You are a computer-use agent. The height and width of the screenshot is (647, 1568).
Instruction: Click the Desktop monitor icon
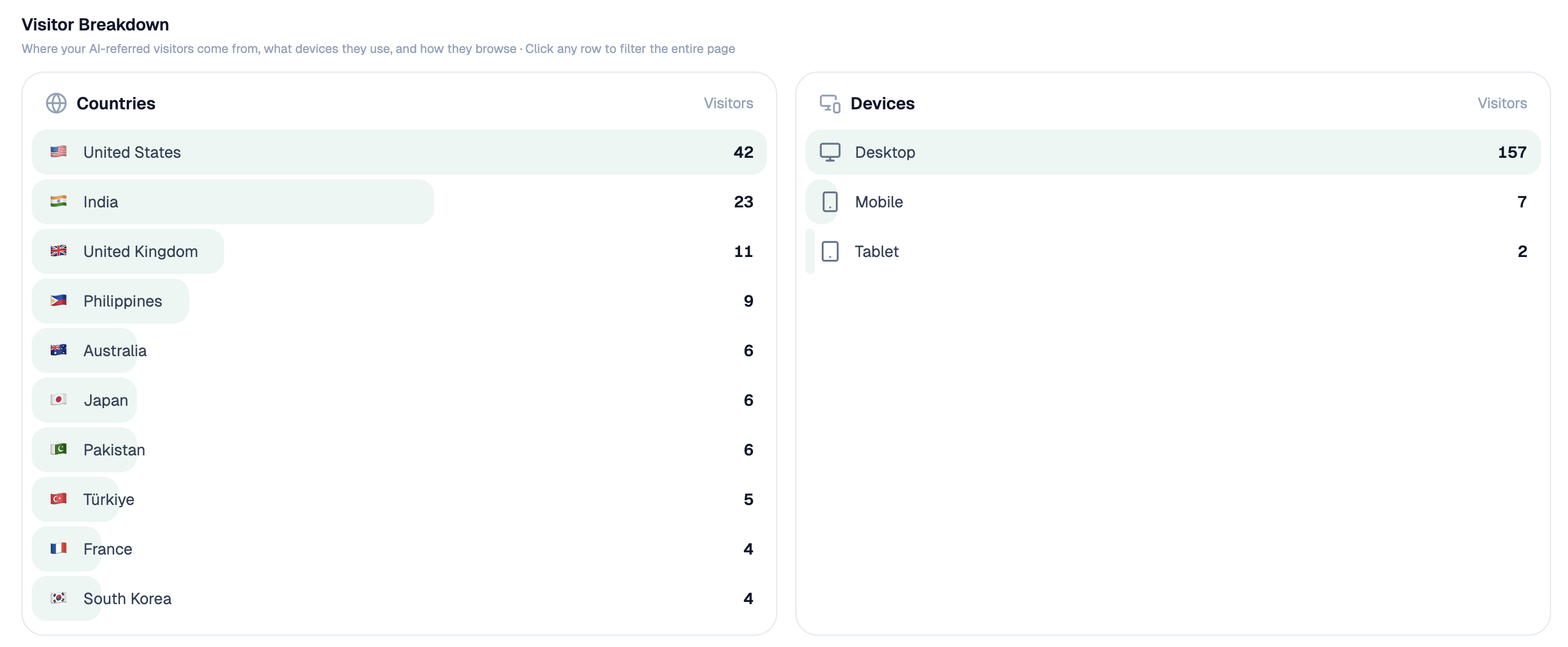click(x=830, y=152)
